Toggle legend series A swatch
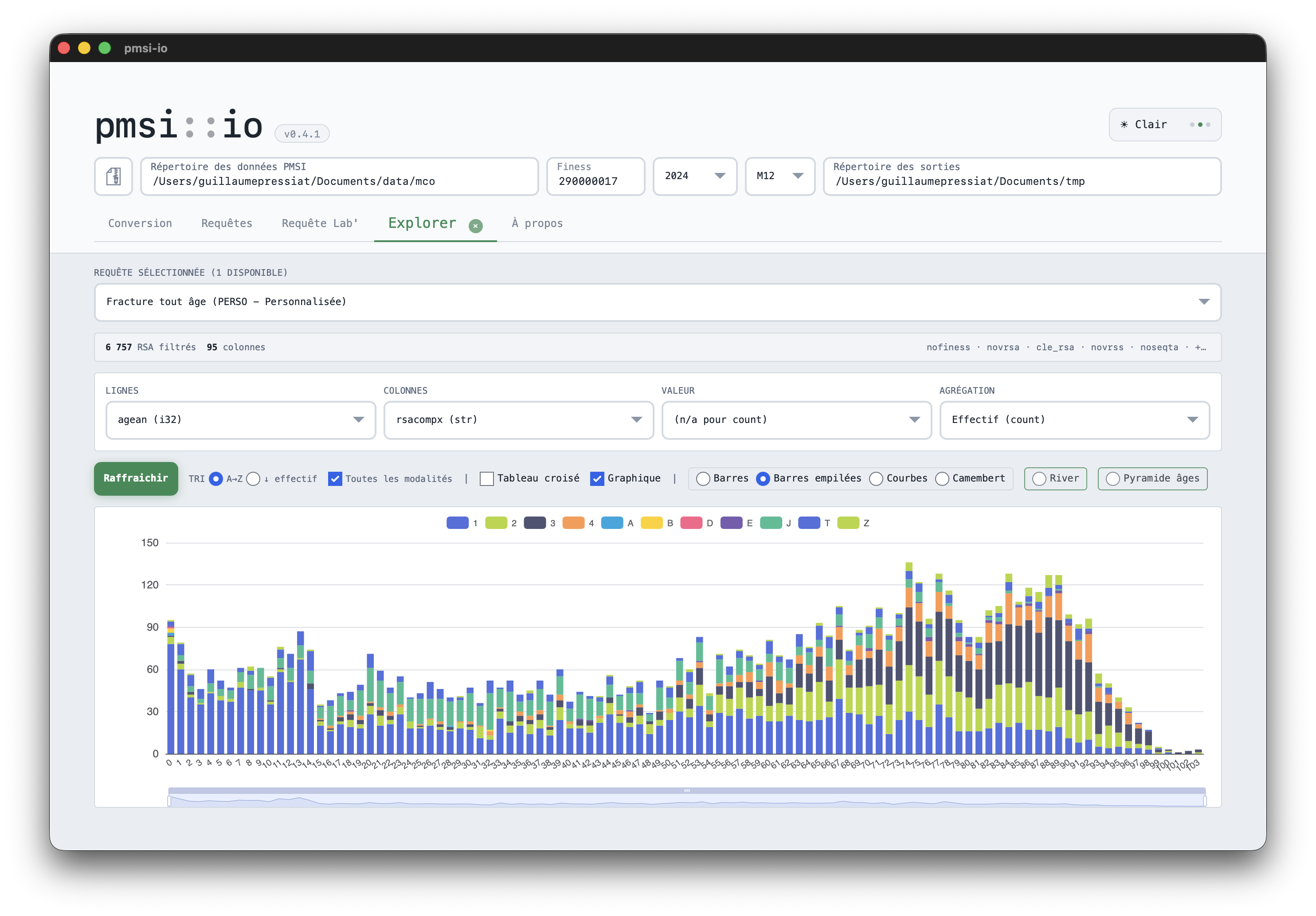Screen dimensions: 1316x916 coord(612,523)
